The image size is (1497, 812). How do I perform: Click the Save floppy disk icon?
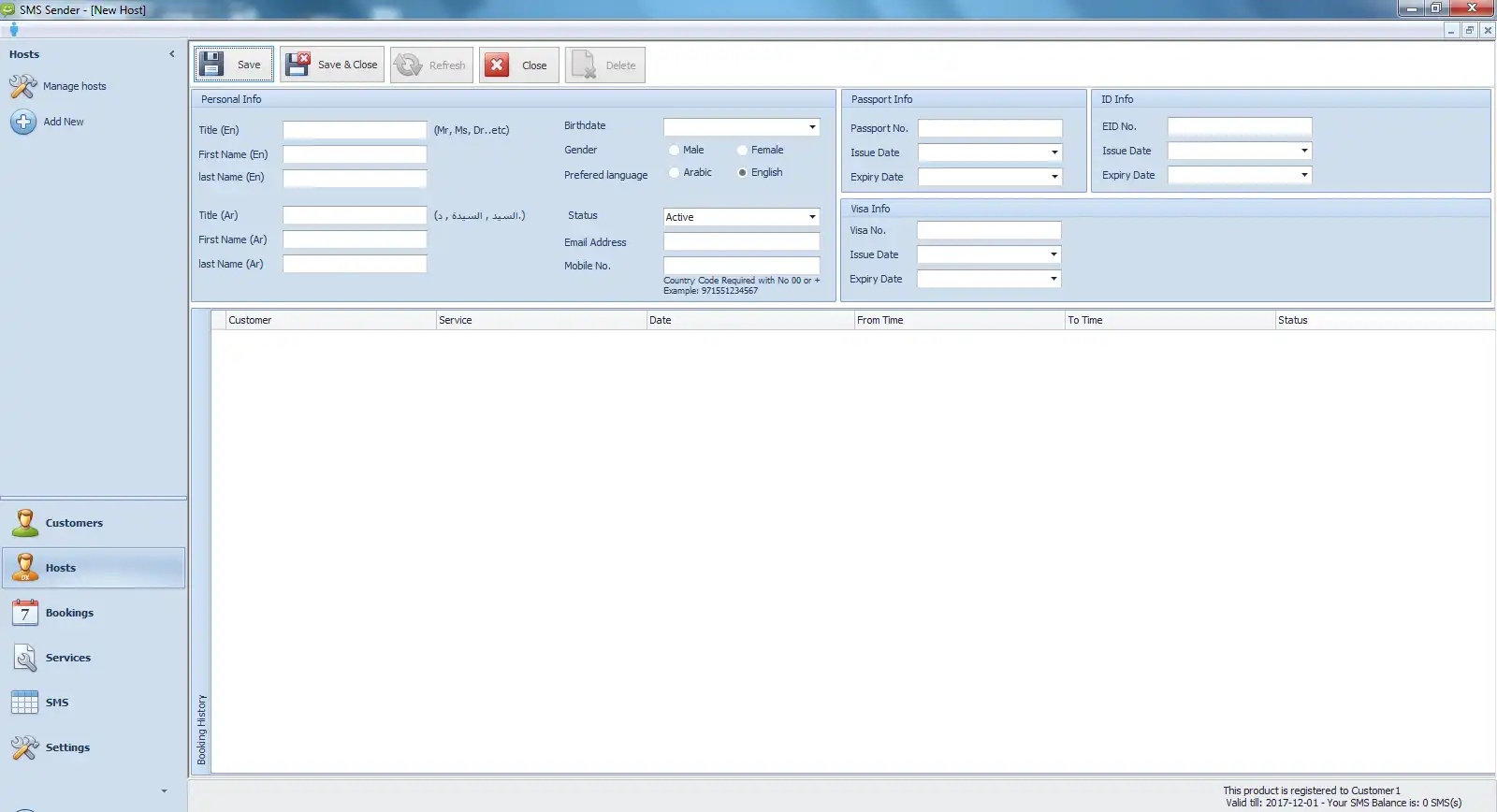(x=211, y=65)
